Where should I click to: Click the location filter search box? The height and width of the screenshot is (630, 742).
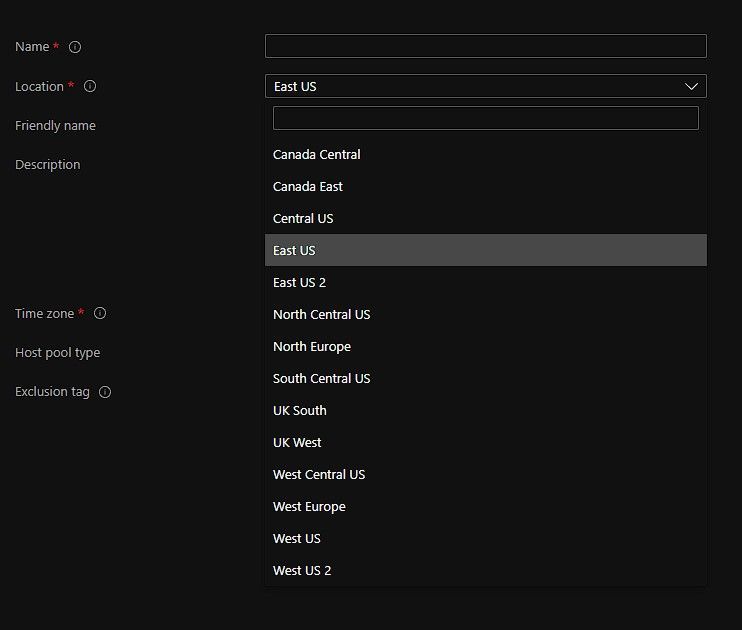485,118
